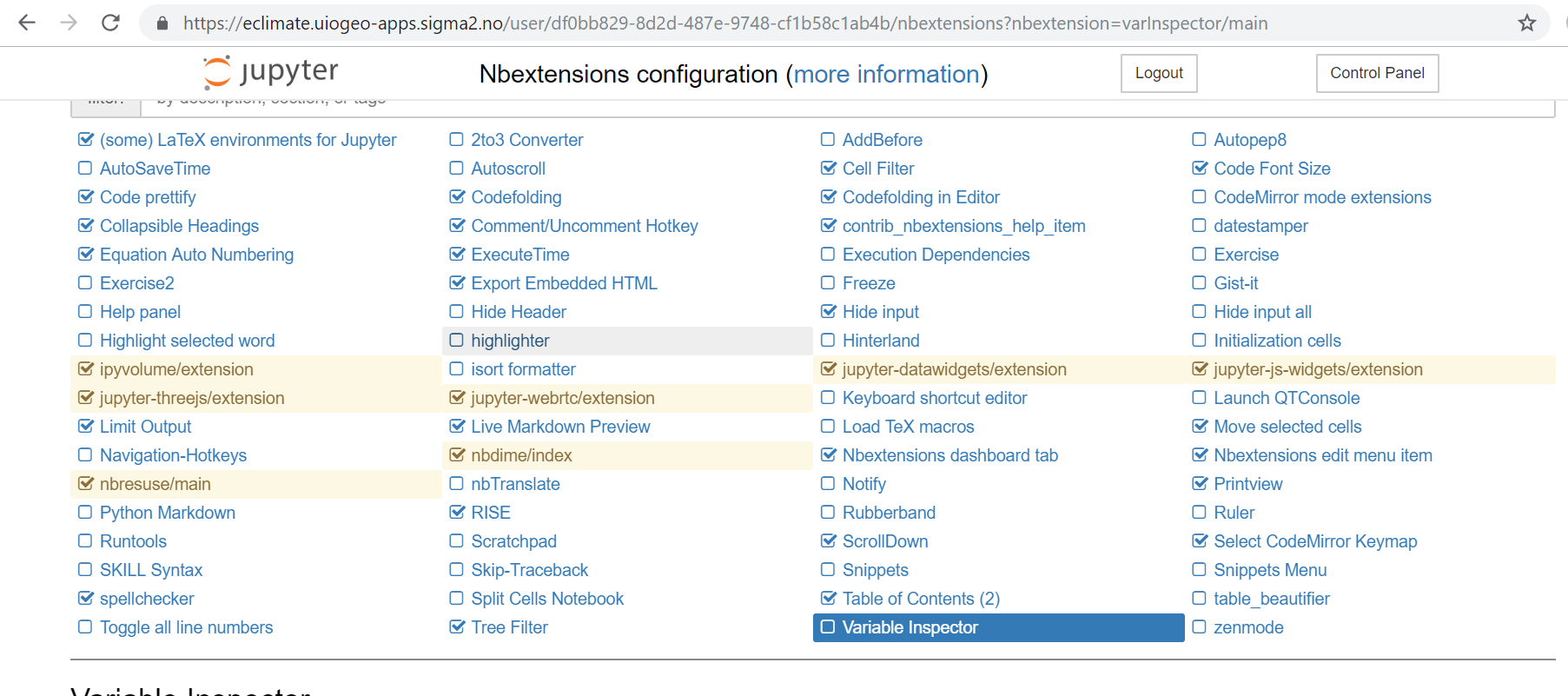Screen dimensions: 1568x696
Task: Open Jupyter home via logo
Action: tap(270, 72)
